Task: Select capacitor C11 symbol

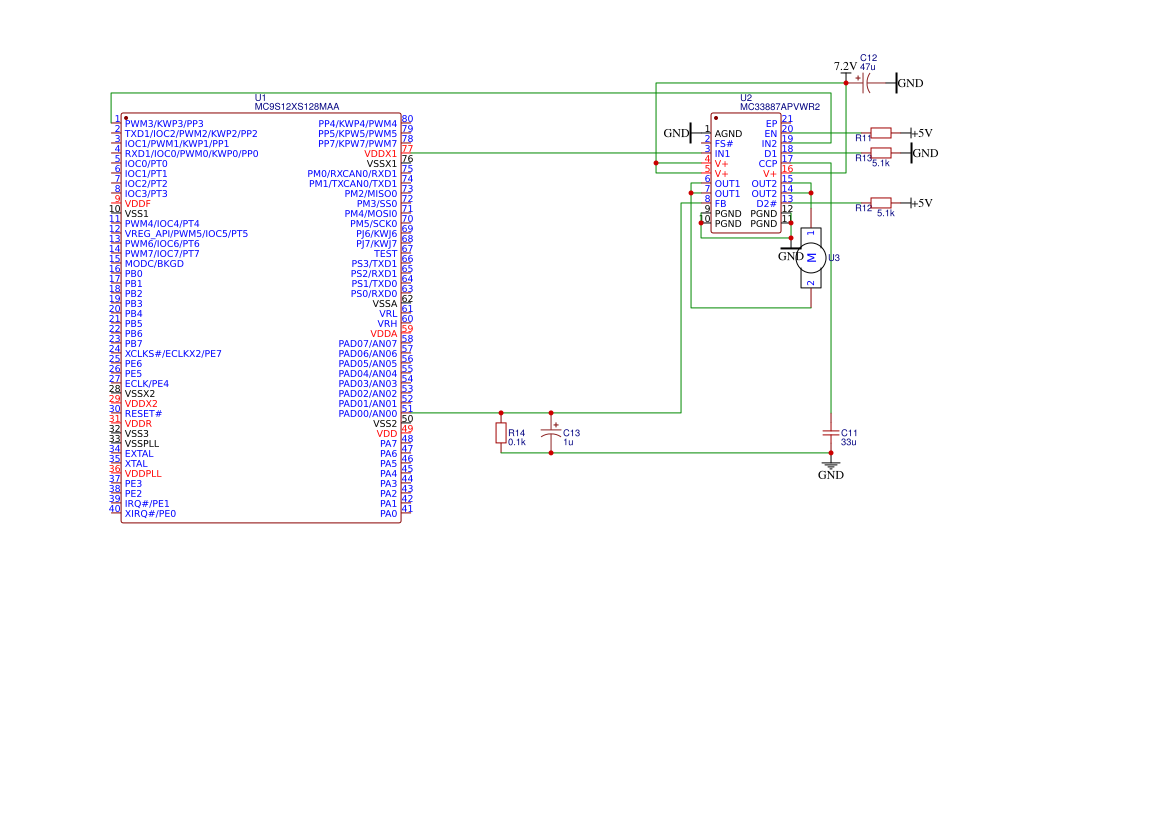Action: pos(830,433)
